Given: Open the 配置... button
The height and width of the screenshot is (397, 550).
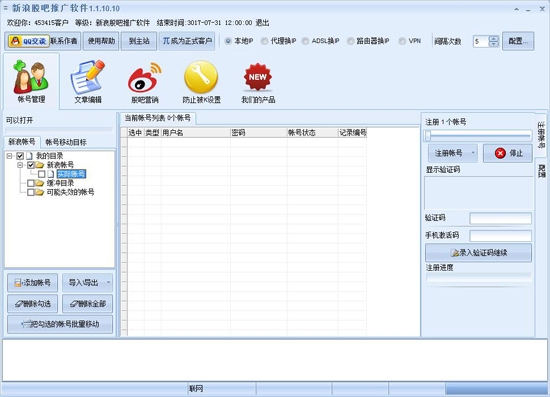Looking at the screenshot, I should point(518,41).
